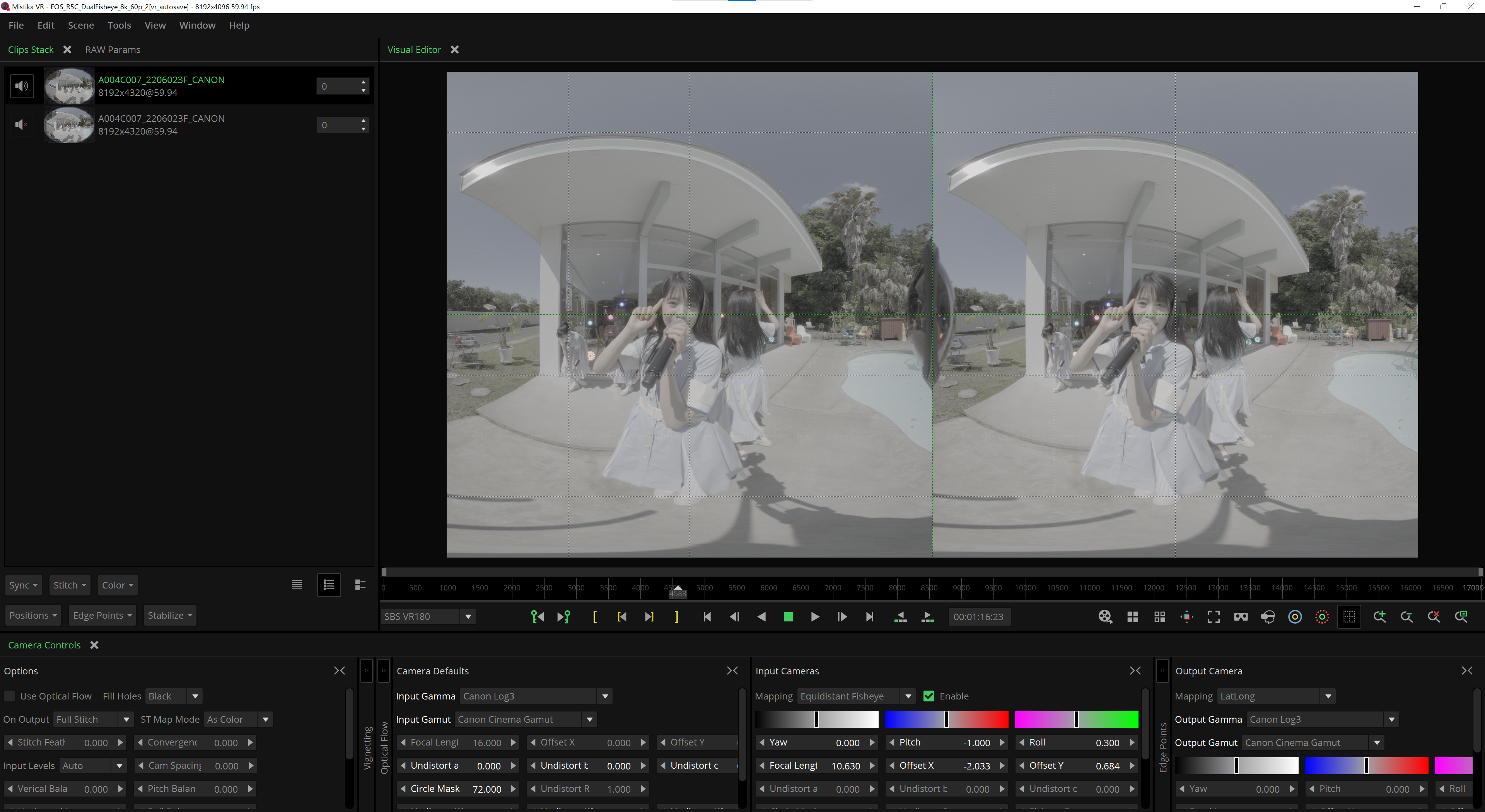Toggle the grid overlay icon
Viewport: 1485px width, 812px height.
(1349, 617)
